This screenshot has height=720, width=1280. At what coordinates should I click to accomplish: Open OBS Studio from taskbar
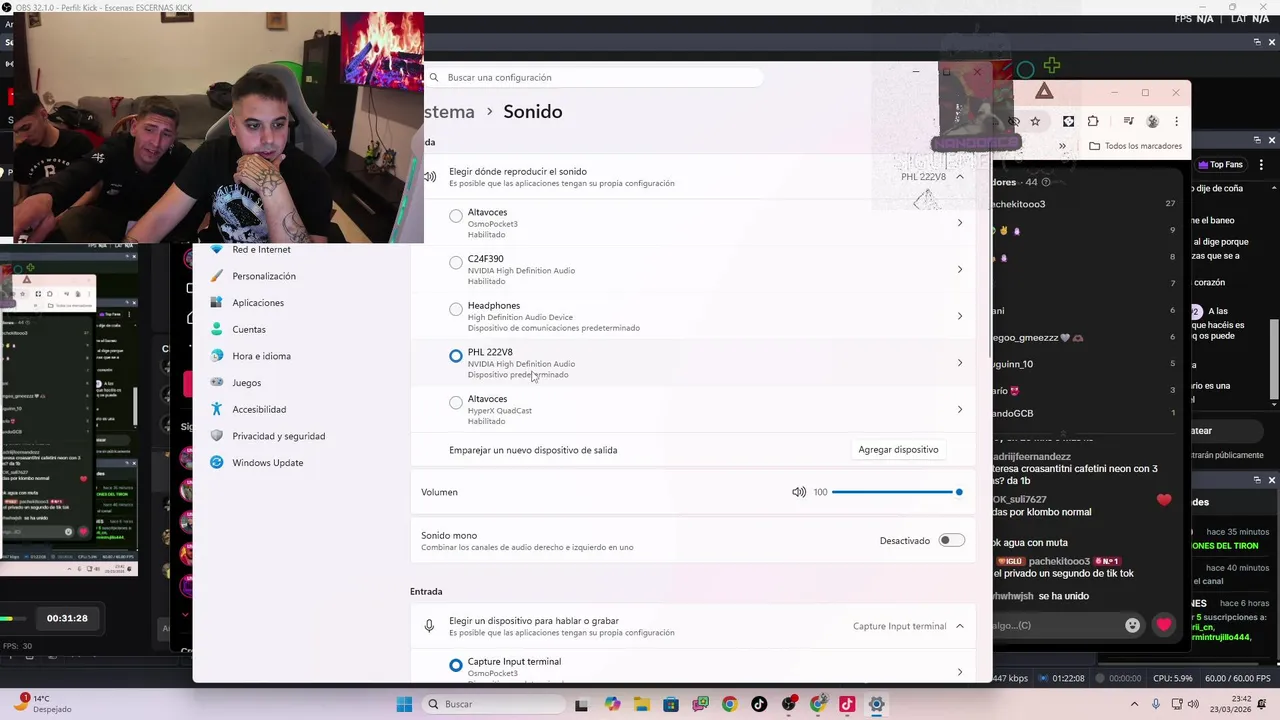click(788, 704)
